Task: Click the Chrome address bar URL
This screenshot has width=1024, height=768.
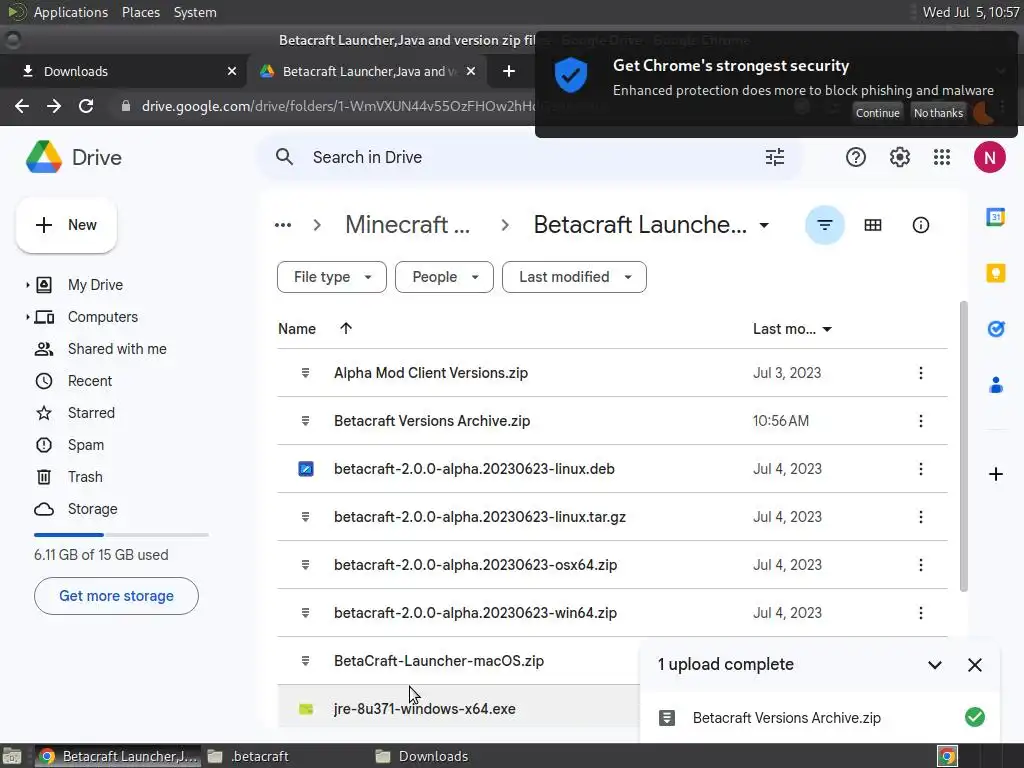Action: (336, 106)
